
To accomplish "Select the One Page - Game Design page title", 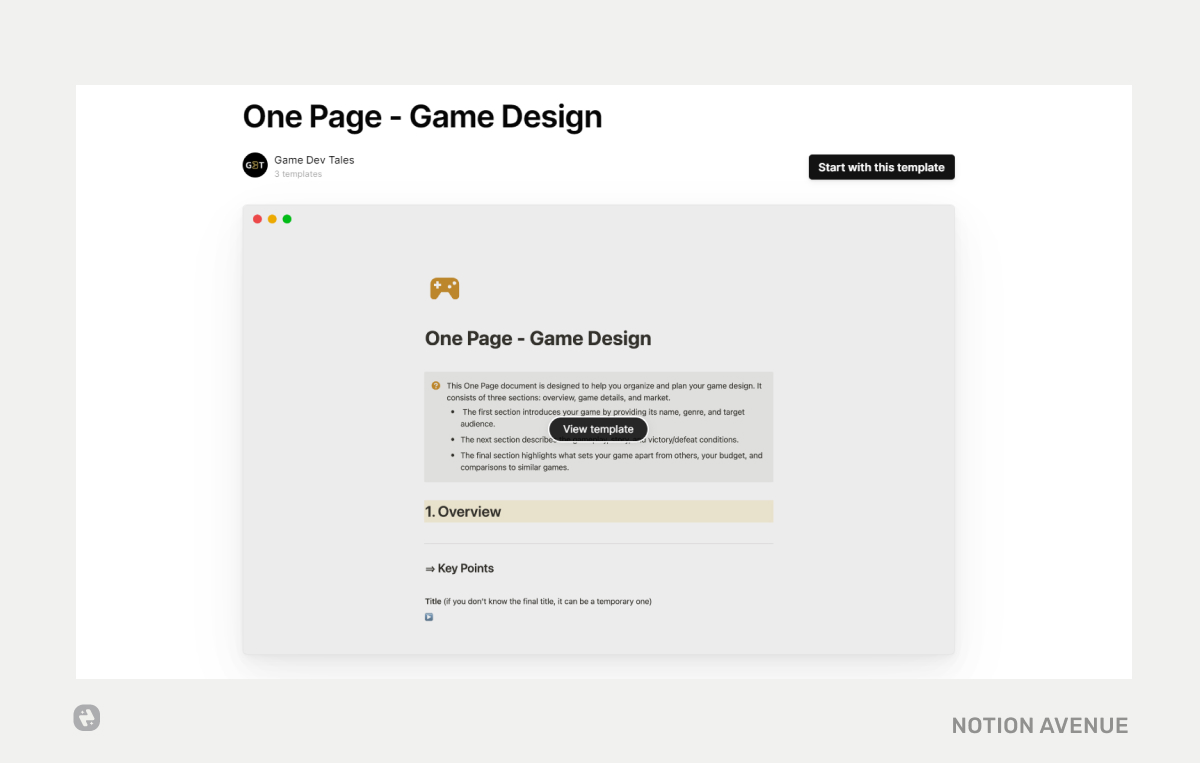I will click(422, 117).
